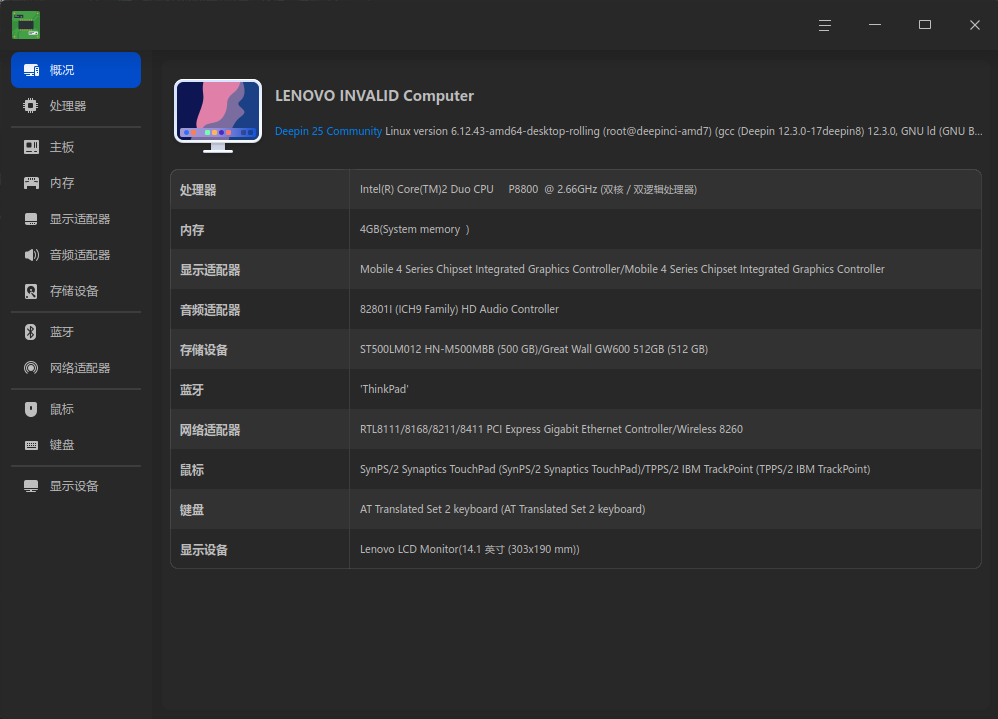Click the Linux version kernel string
The width and height of the screenshot is (998, 719).
(684, 131)
